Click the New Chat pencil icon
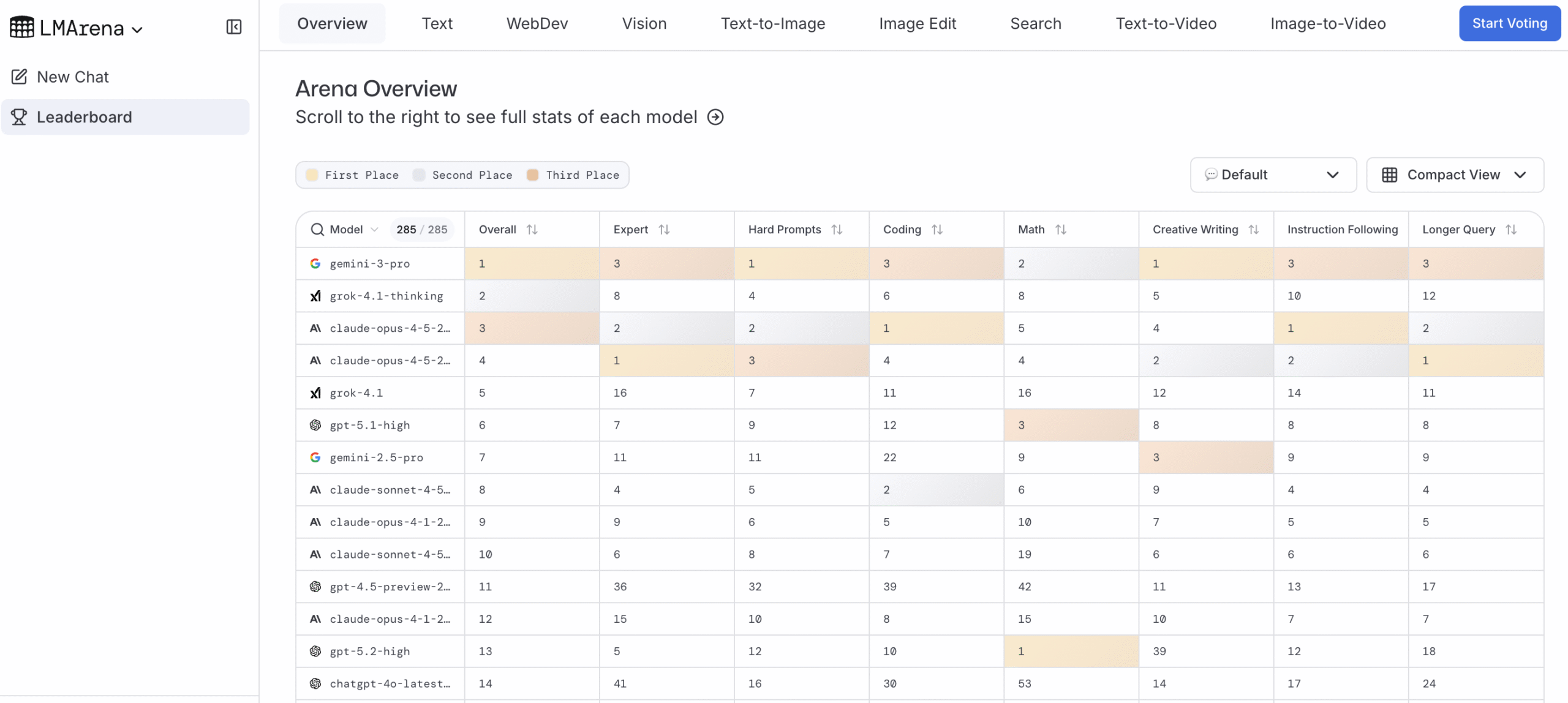This screenshot has width=1568, height=703. coord(19,77)
